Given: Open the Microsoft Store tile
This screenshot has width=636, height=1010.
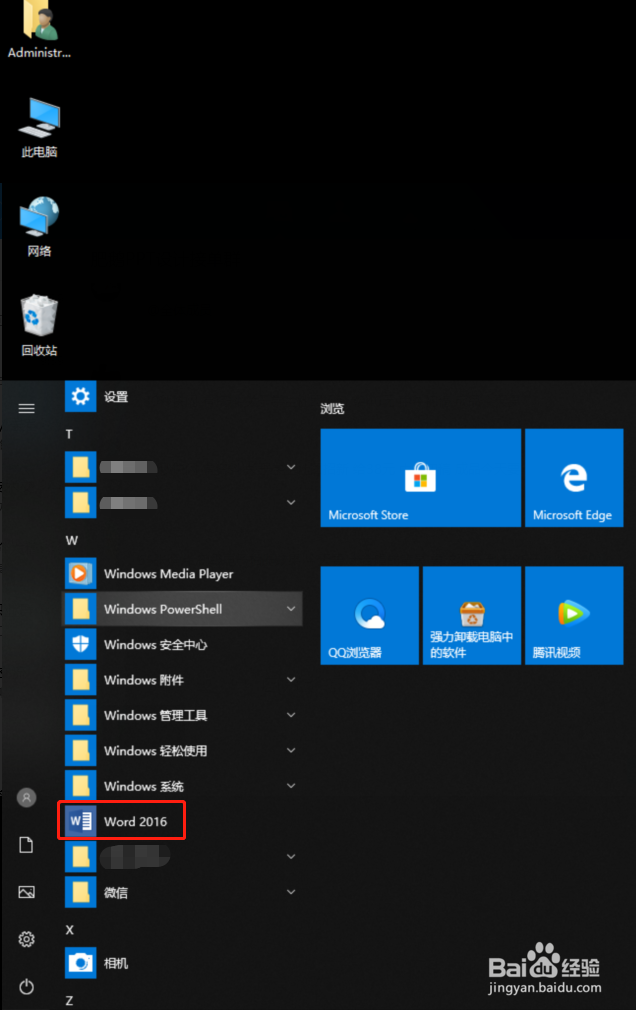Looking at the screenshot, I should (x=421, y=478).
